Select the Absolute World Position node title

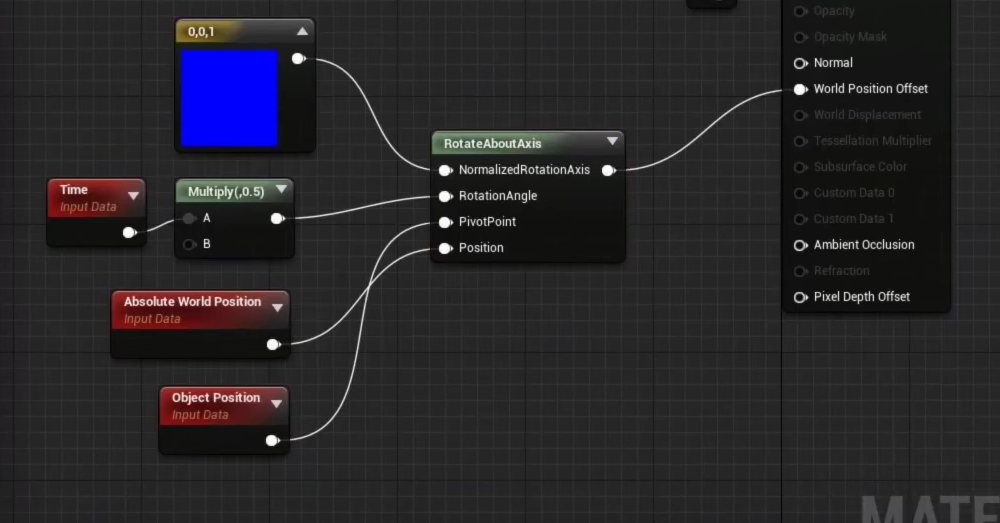[x=193, y=302]
